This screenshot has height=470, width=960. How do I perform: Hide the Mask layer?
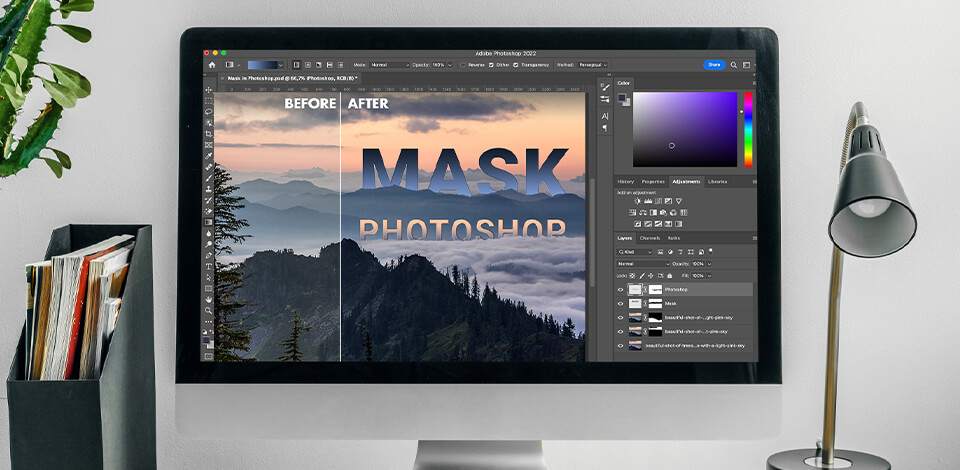coord(621,304)
